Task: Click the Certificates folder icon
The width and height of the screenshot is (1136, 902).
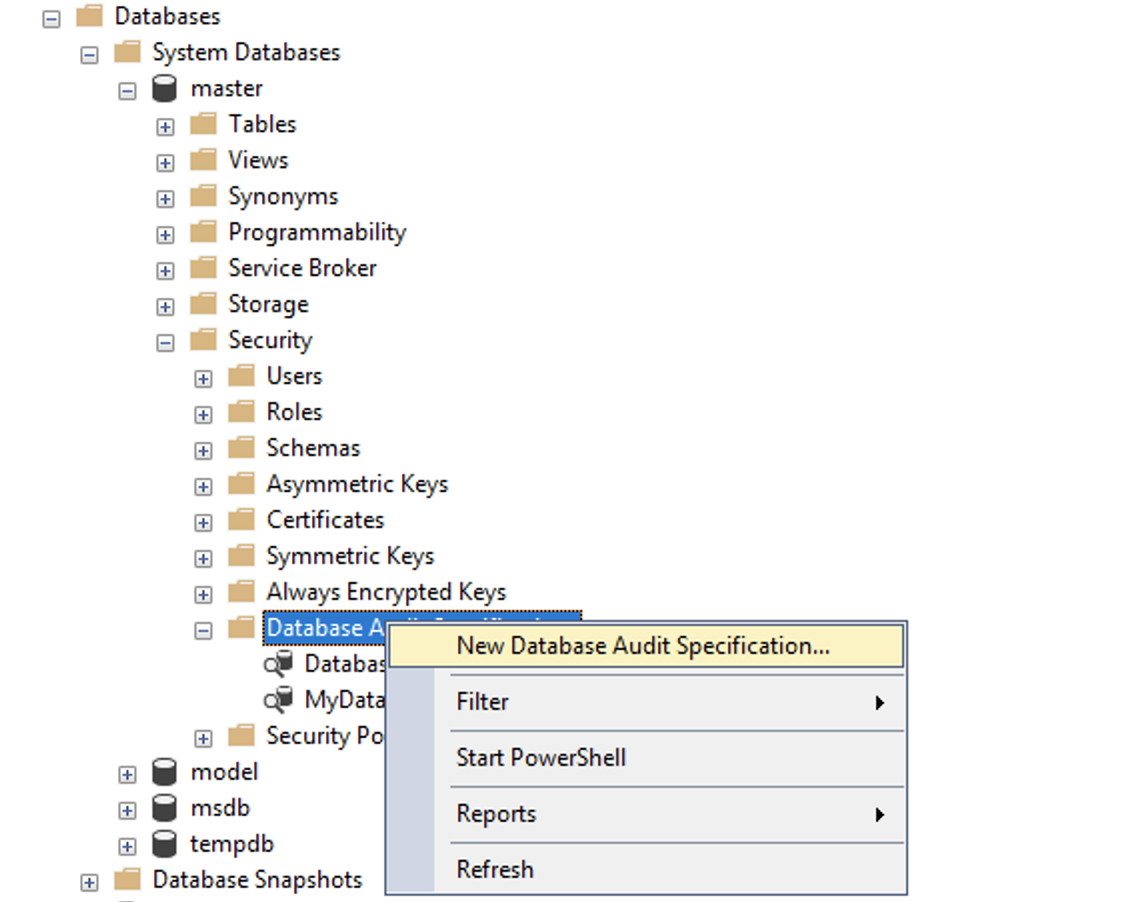Action: tap(240, 520)
